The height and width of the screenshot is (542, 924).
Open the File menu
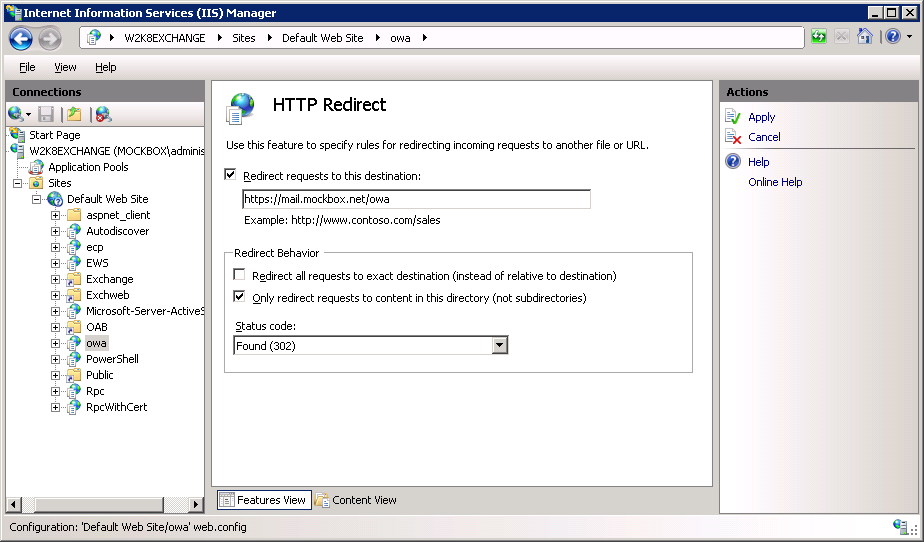coord(27,67)
